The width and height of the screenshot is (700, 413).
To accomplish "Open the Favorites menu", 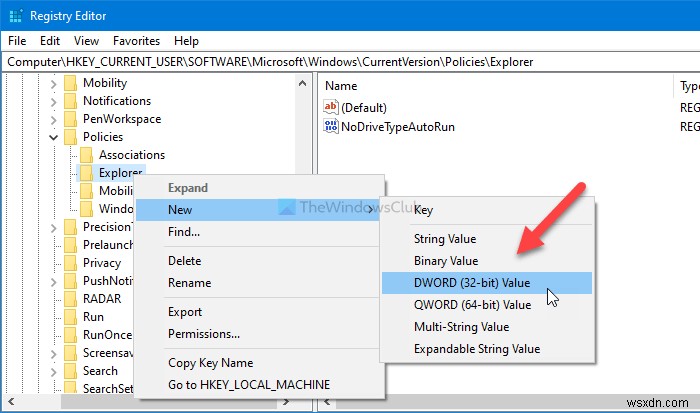I will (136, 41).
